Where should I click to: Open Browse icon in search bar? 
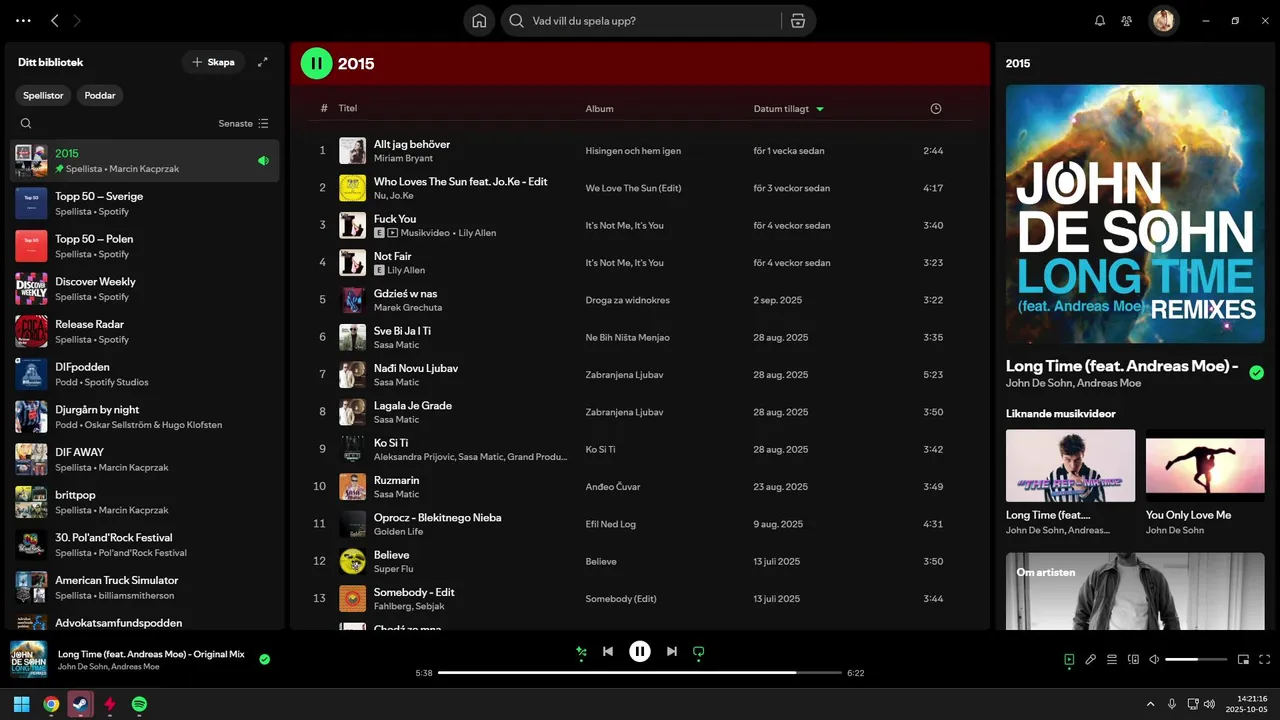coord(797,21)
